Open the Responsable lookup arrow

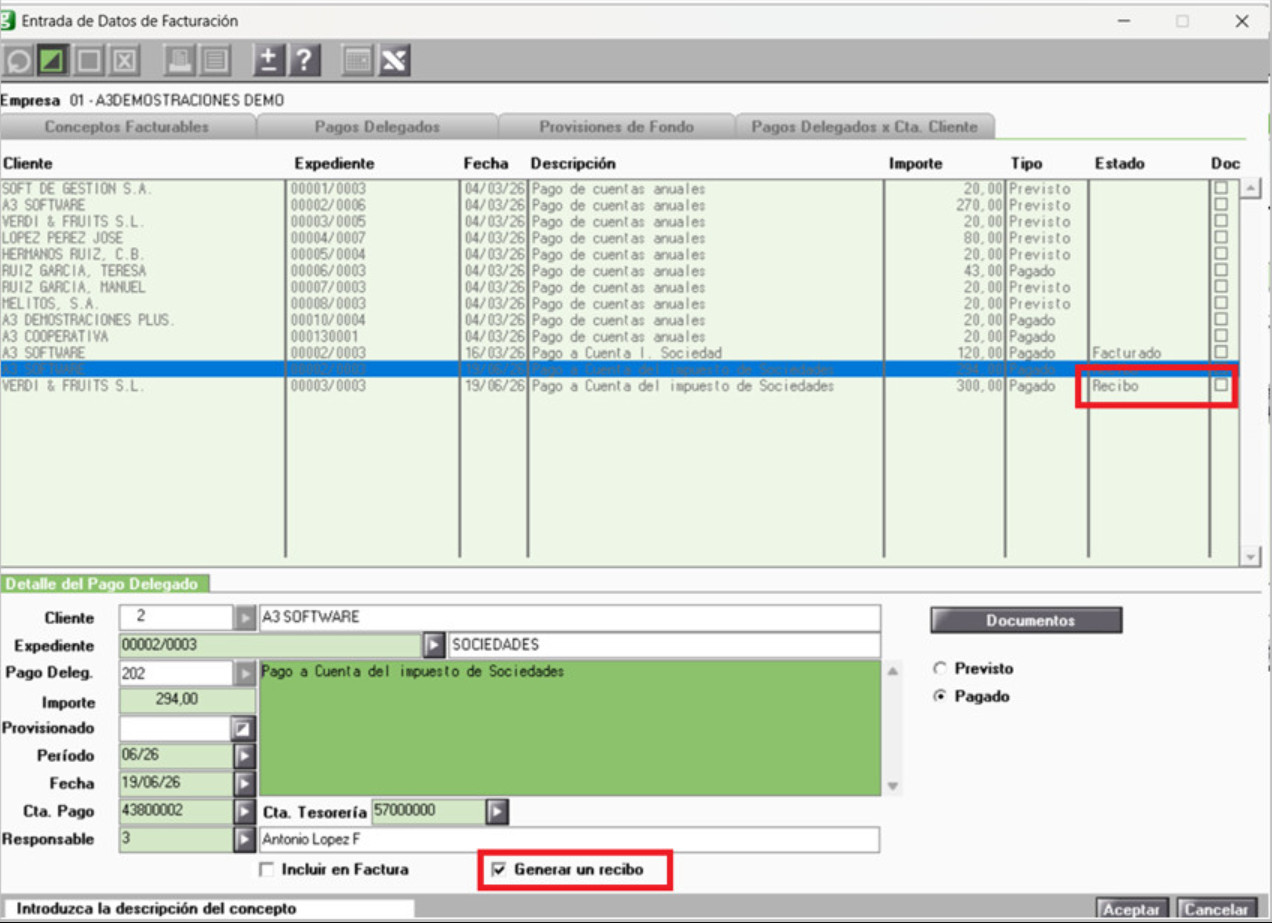tap(244, 839)
